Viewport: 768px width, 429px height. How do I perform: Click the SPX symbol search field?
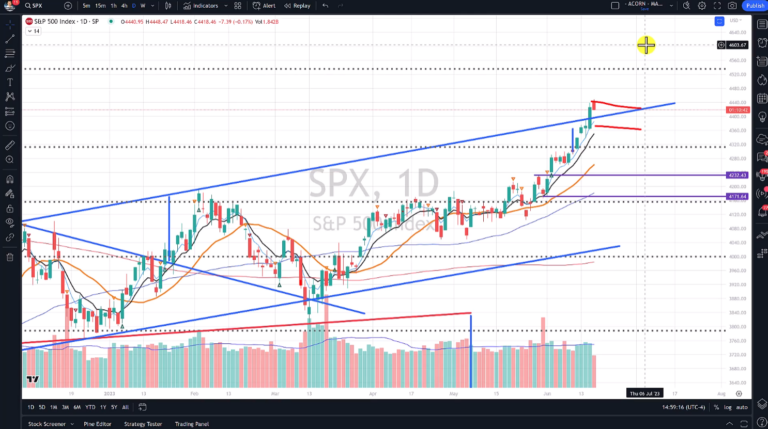[x=40, y=5]
